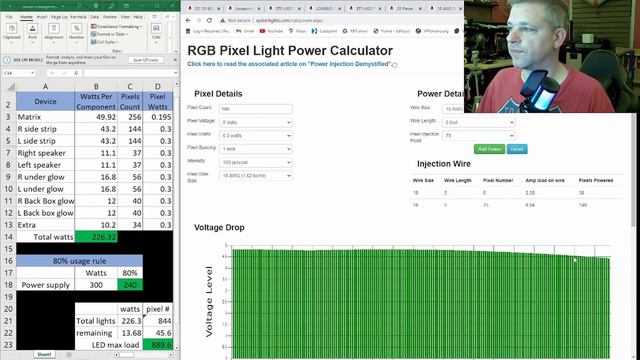The height and width of the screenshot is (360, 640).
Task: Open the Pixel Voltage dropdown
Action: pyautogui.click(x=256, y=122)
